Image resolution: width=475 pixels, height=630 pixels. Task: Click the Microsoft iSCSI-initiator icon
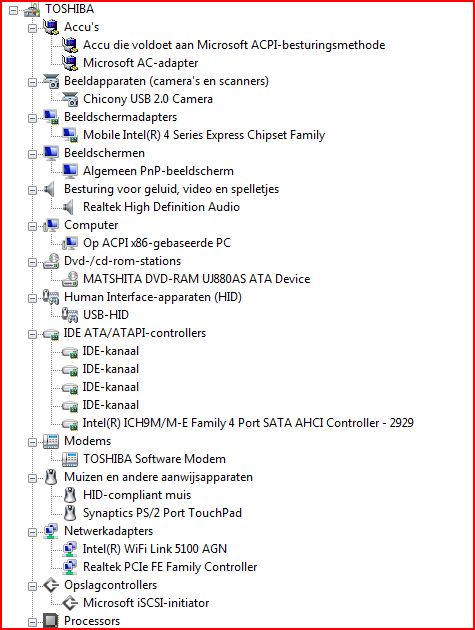(x=70, y=603)
